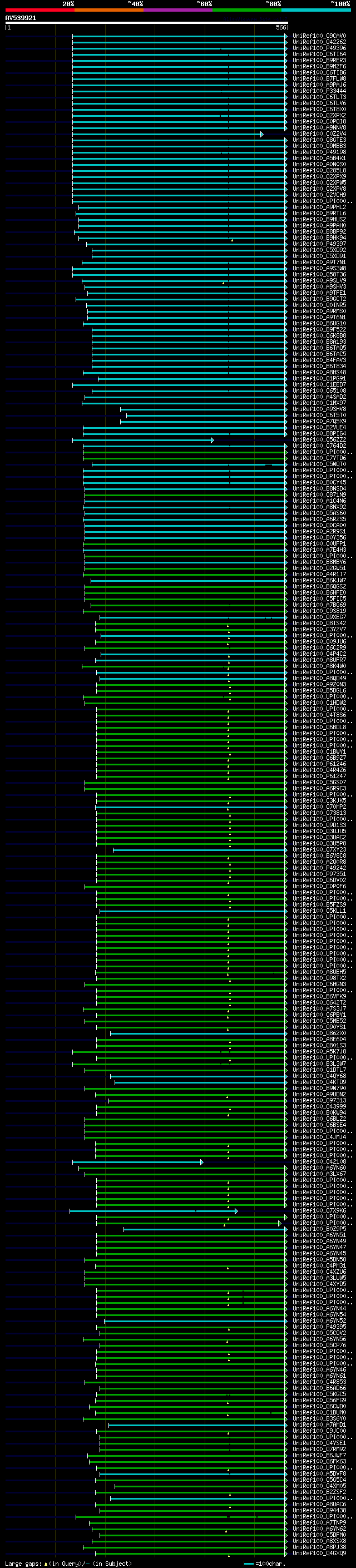356x1568 pixels.
Task: Click the orange ~40% identity legend segment
Action: tap(109, 10)
